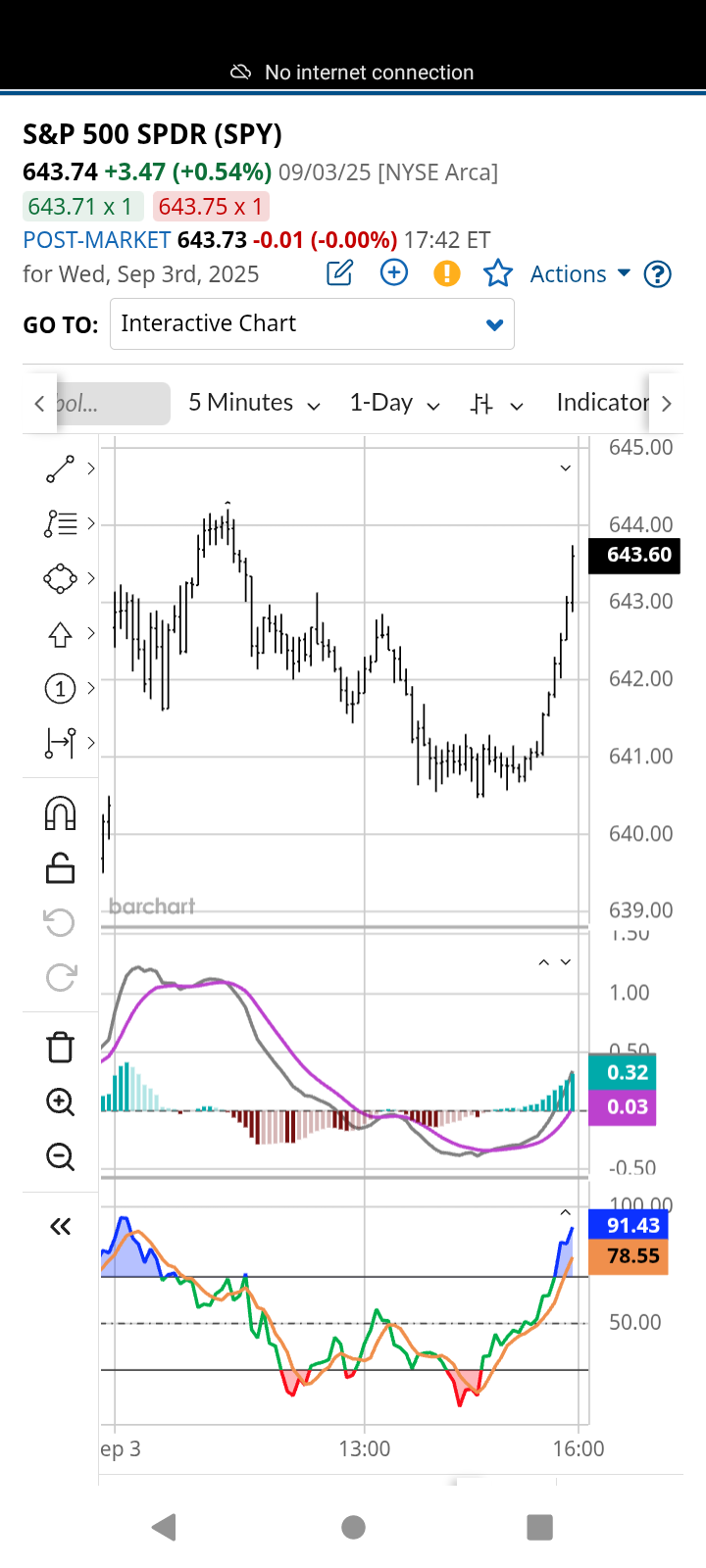Toggle magnet snap mode

pos(61,813)
